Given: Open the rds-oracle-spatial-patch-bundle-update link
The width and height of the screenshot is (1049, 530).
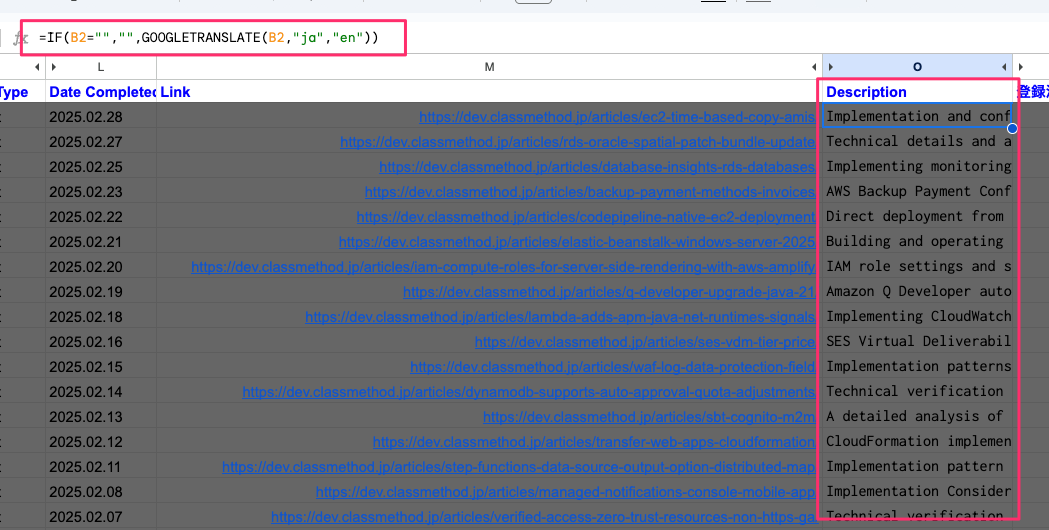Looking at the screenshot, I should click(577, 142).
